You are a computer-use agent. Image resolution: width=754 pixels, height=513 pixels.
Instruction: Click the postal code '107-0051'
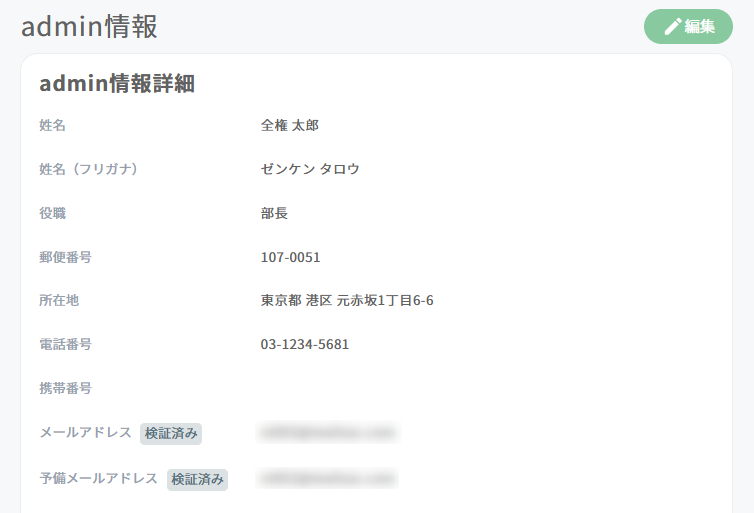pyautogui.click(x=290, y=257)
